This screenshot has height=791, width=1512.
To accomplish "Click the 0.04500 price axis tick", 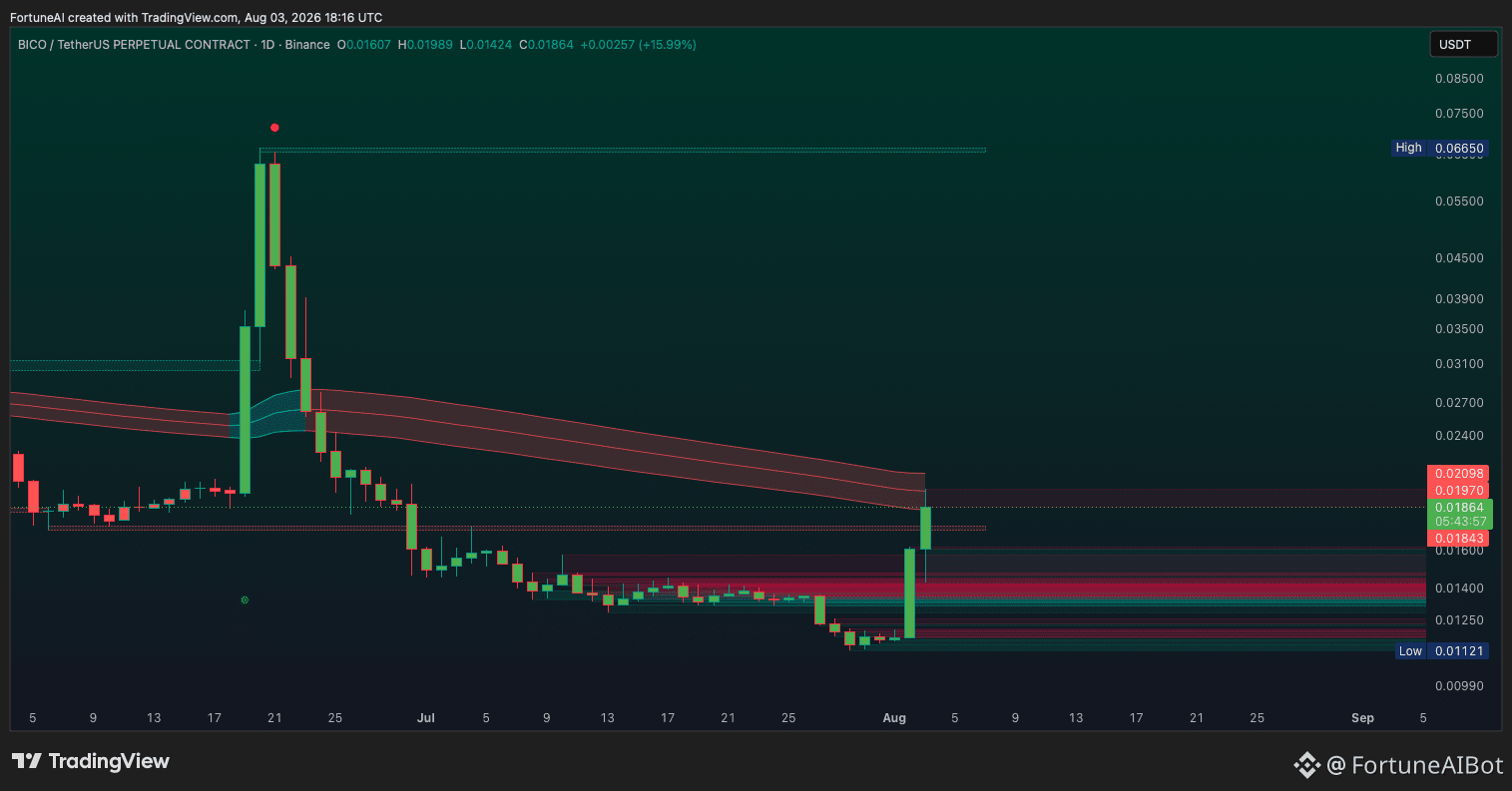I will point(1459,257).
